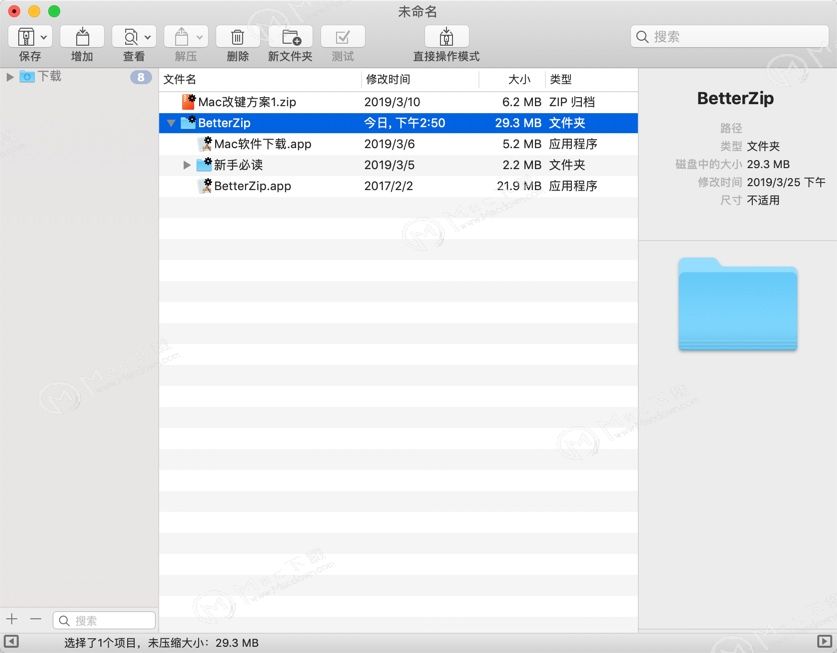
Task: Sort by the 修改时间 column header
Action: 388,80
